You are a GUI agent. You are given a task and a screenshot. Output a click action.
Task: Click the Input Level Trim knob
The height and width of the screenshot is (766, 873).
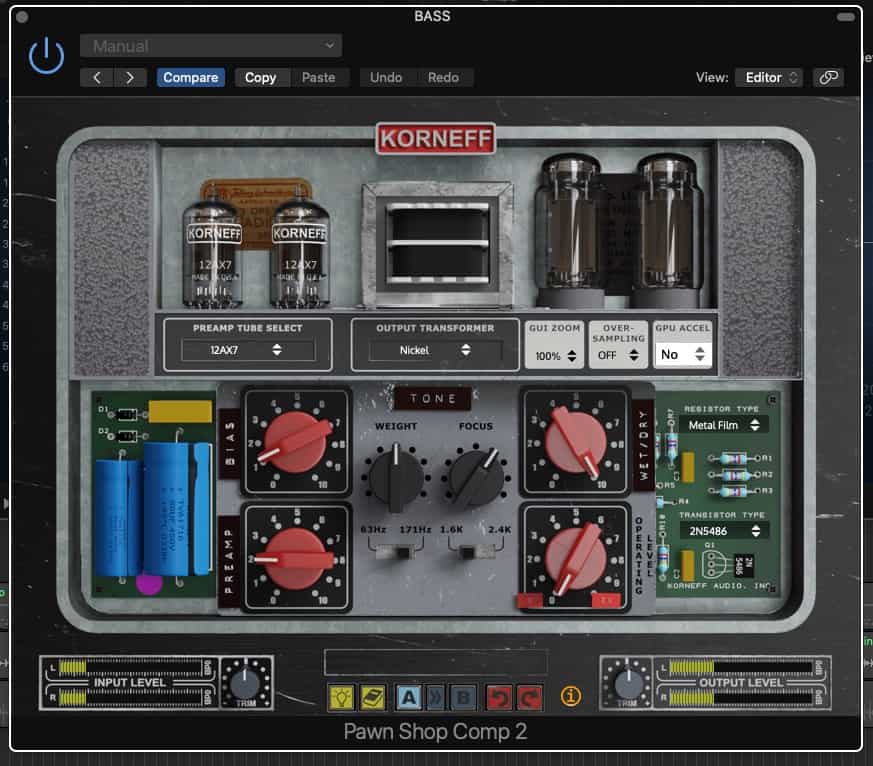pyautogui.click(x=246, y=683)
